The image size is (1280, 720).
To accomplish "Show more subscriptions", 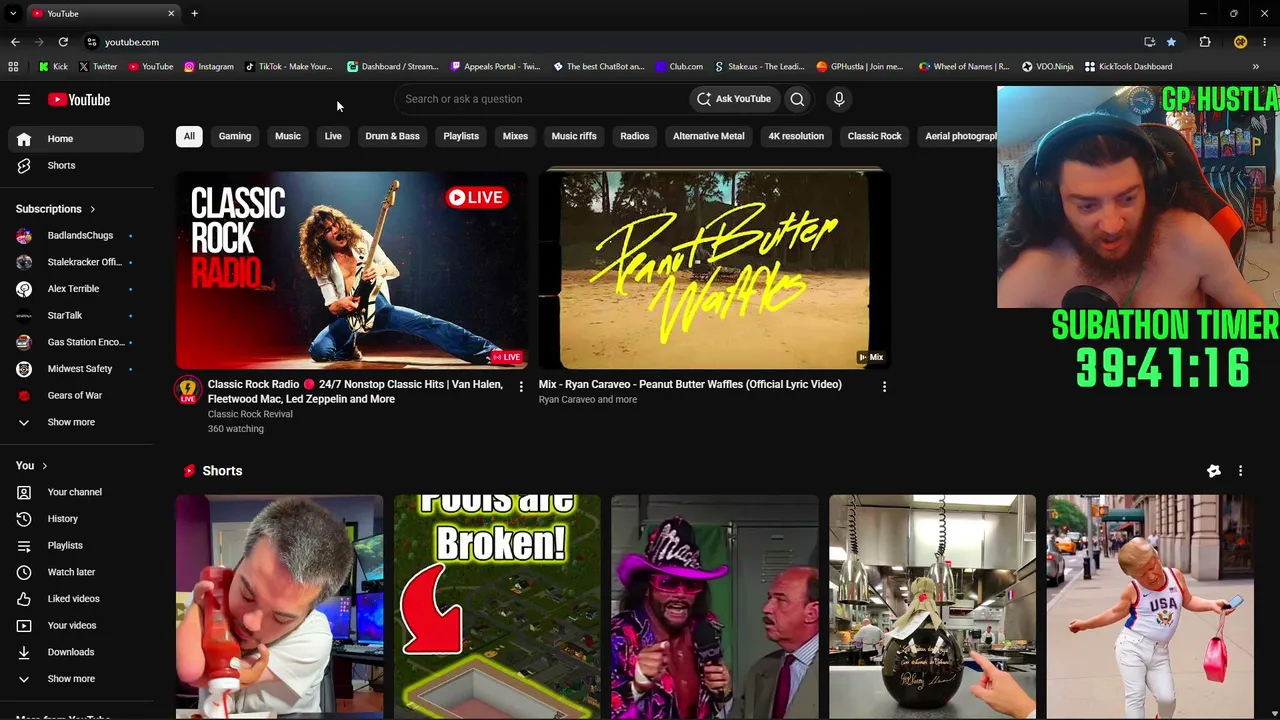I will click(76, 422).
